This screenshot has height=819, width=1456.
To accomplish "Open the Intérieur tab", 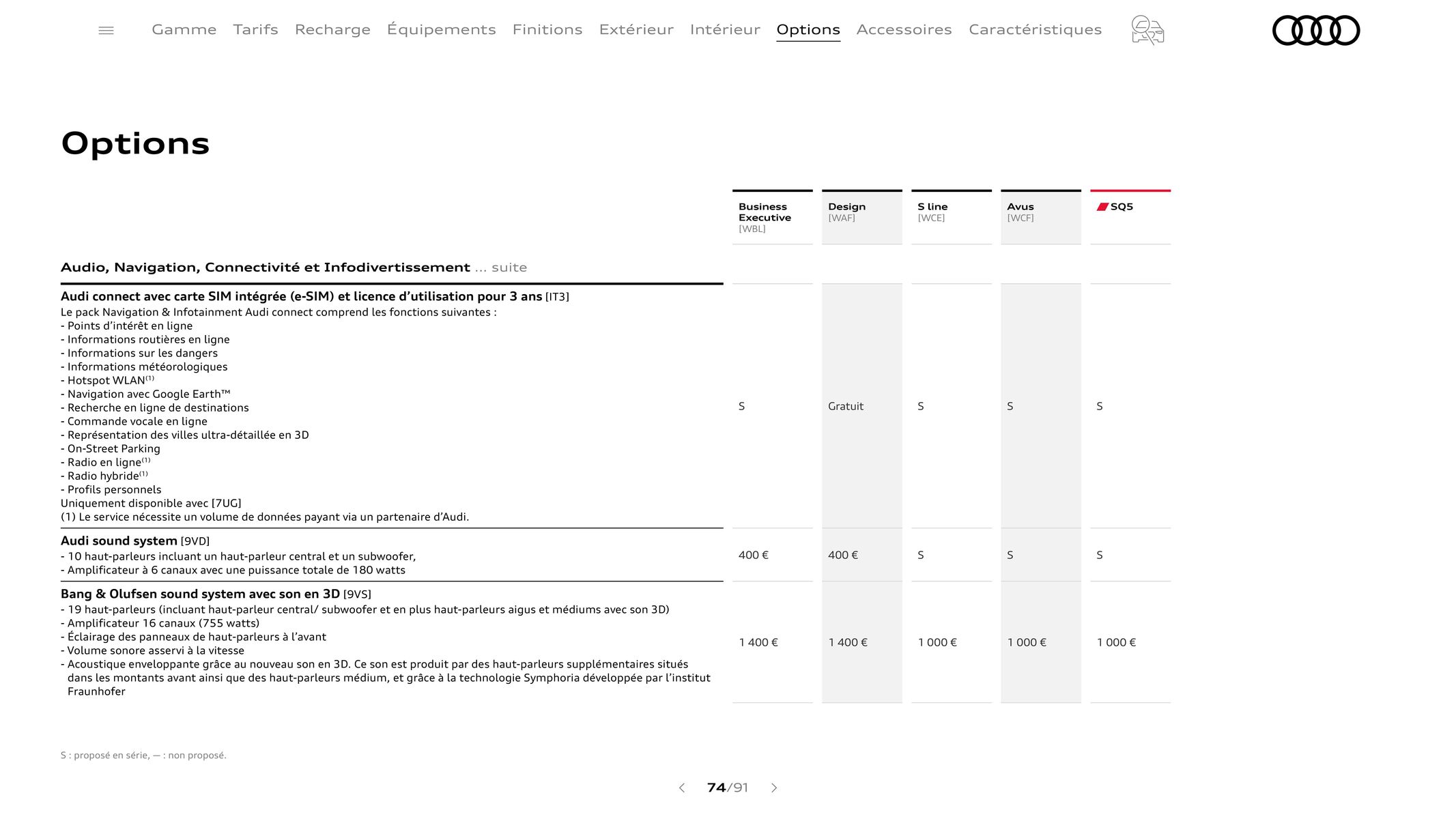I will pyautogui.click(x=725, y=29).
